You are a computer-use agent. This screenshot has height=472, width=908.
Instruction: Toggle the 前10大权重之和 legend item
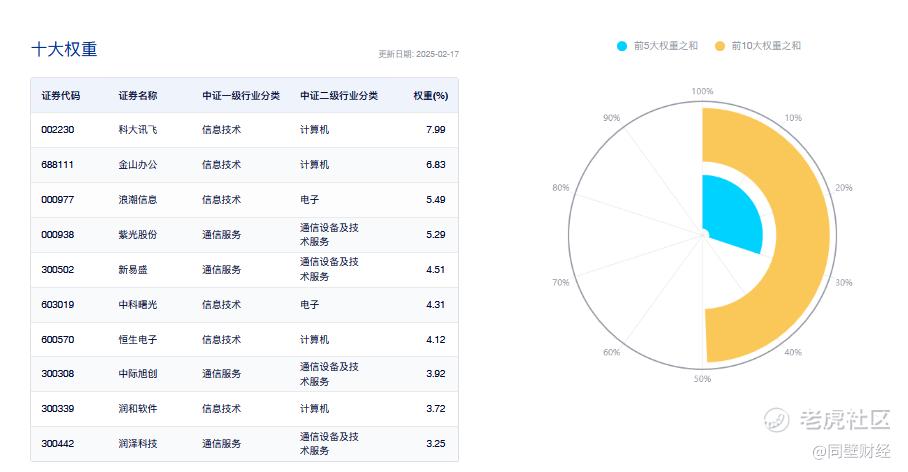coord(758,46)
